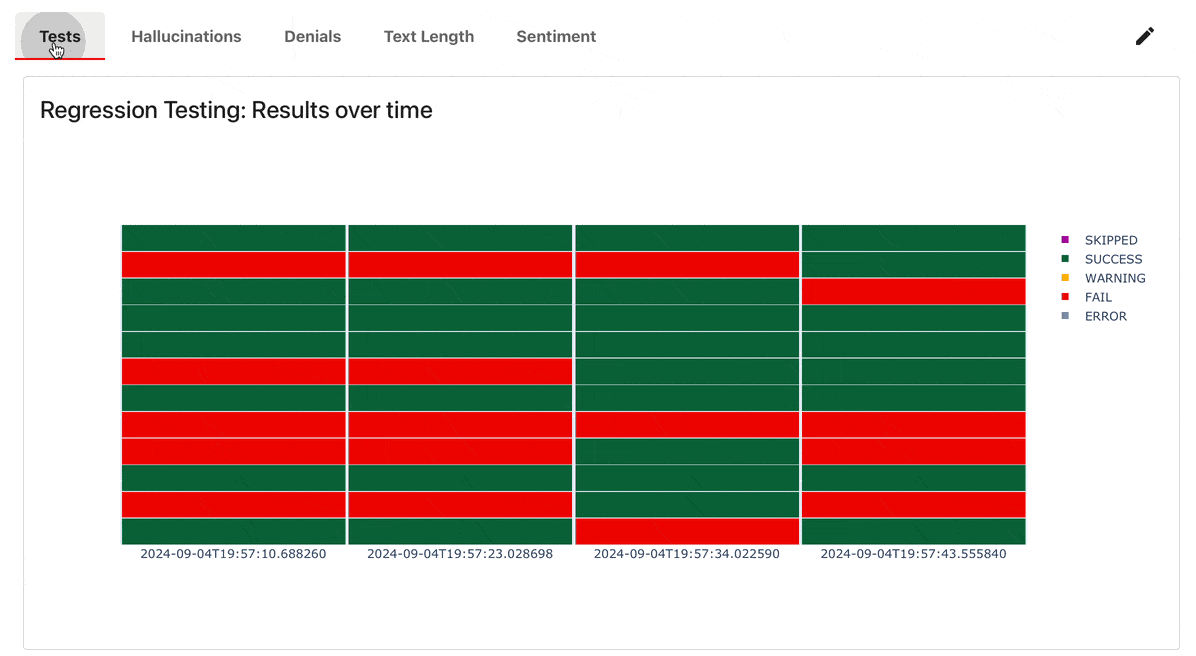Click the 19:57:23.028698 timestamp axis label
Screen dimensions: 1196x656
(460, 553)
